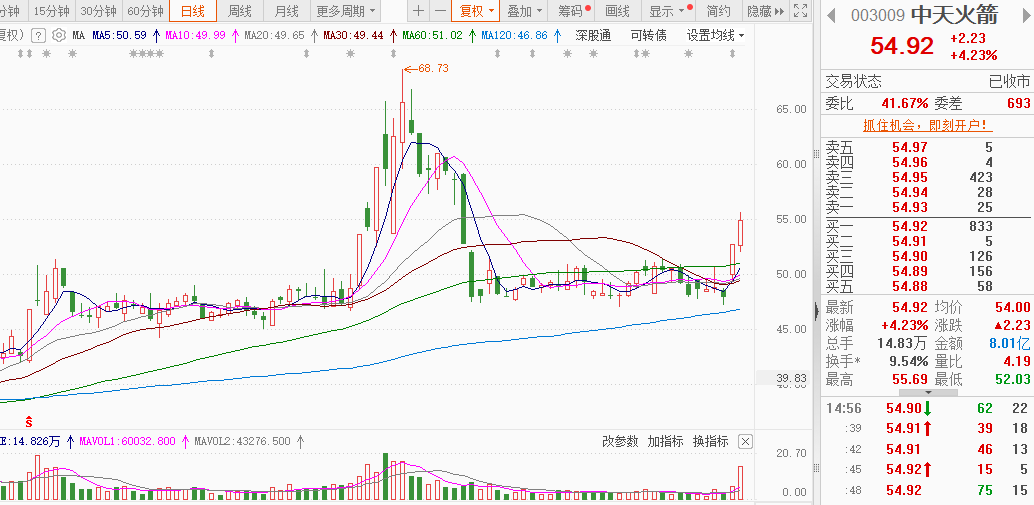The width and height of the screenshot is (1034, 505).
Task: Click the question mark help icon
Action: tap(39, 35)
